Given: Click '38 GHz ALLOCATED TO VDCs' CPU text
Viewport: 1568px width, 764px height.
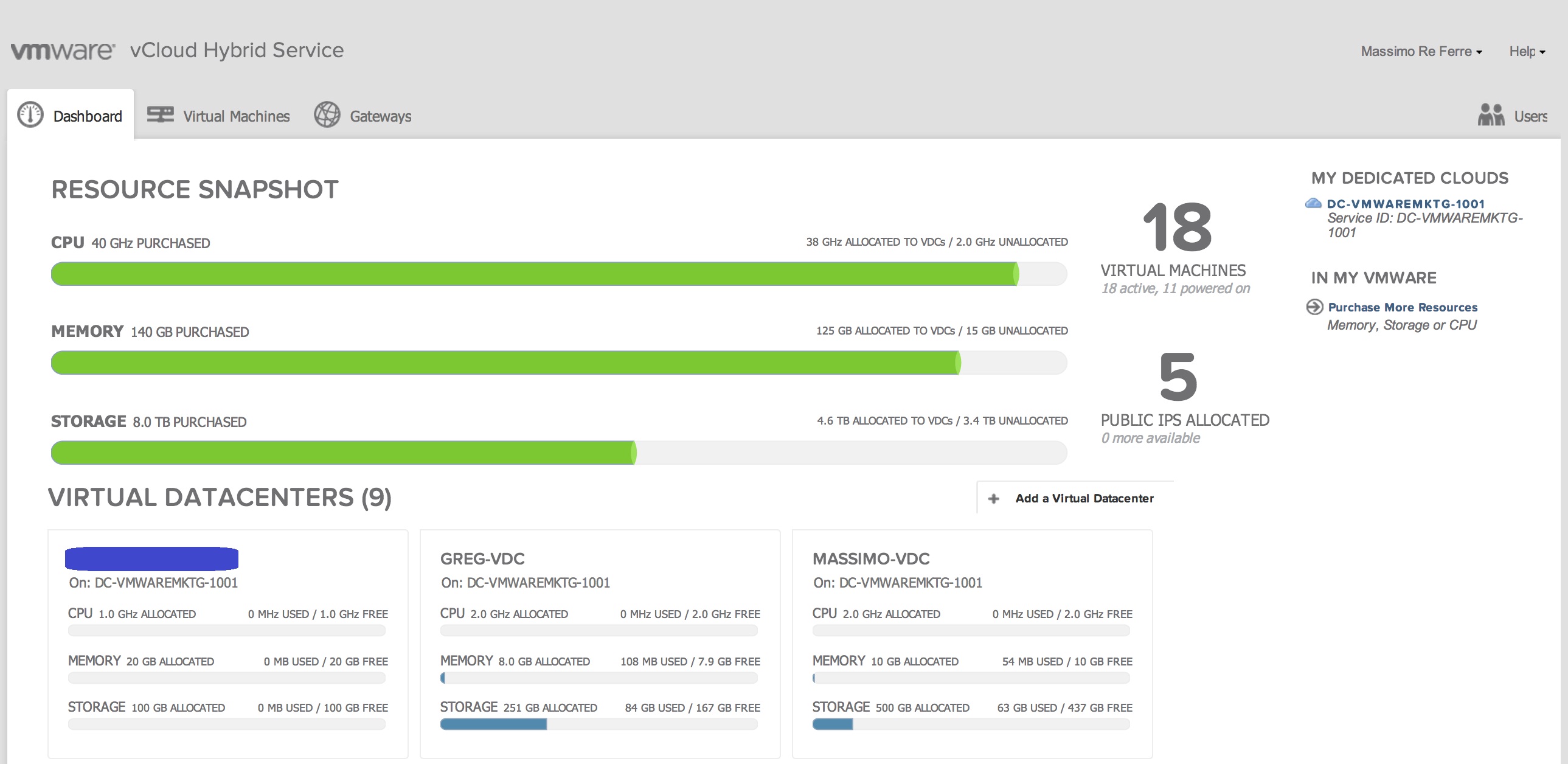Looking at the screenshot, I should click(875, 242).
